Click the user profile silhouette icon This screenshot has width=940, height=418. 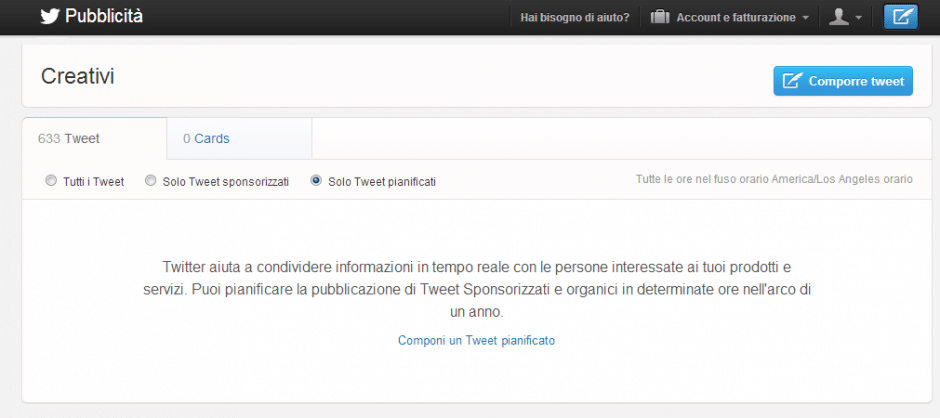tap(839, 17)
